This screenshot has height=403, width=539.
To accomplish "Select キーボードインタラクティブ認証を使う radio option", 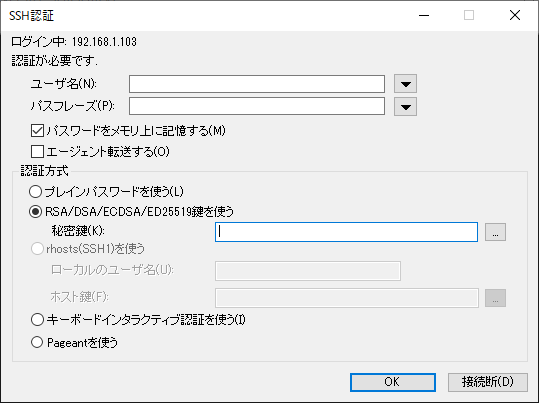I will (37, 319).
